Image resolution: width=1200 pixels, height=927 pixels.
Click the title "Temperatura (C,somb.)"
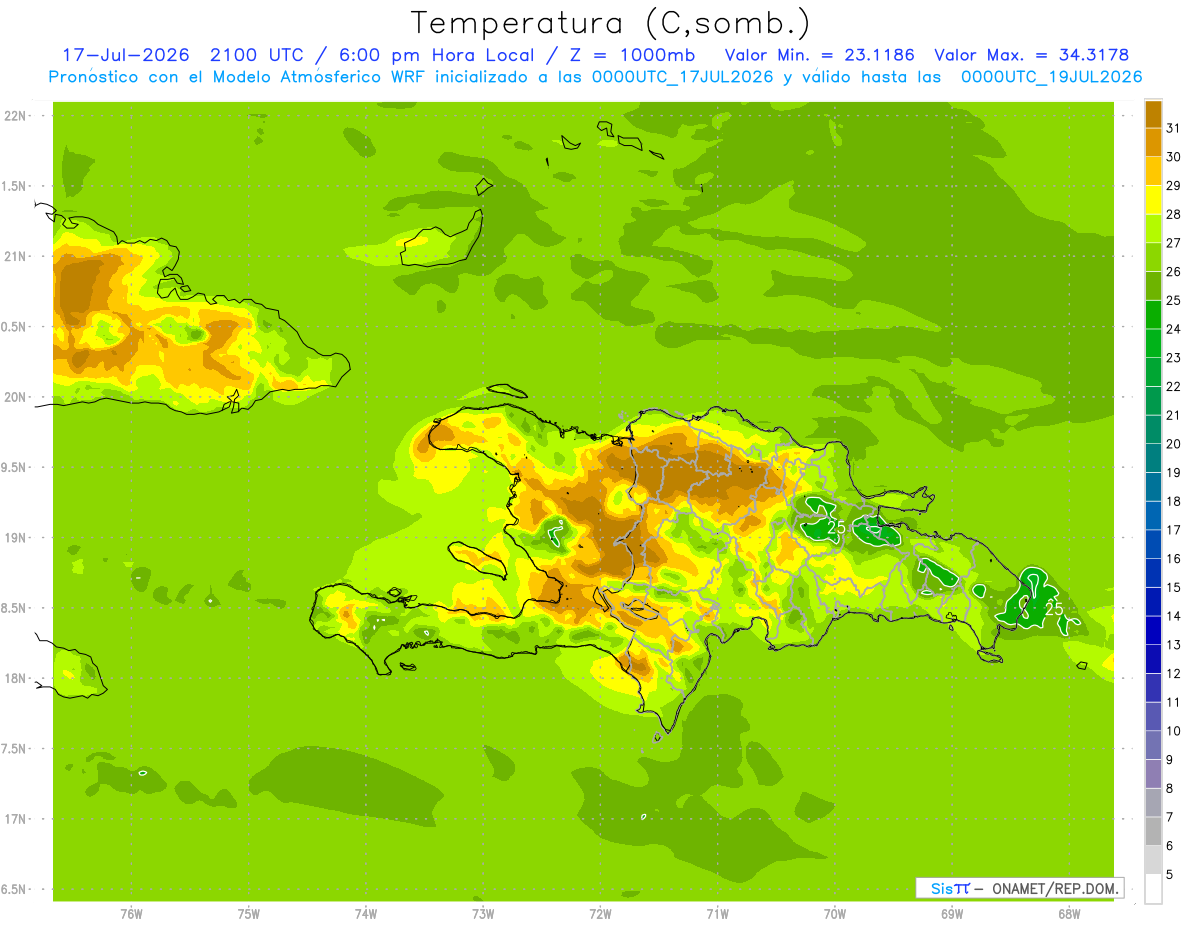coord(610,23)
